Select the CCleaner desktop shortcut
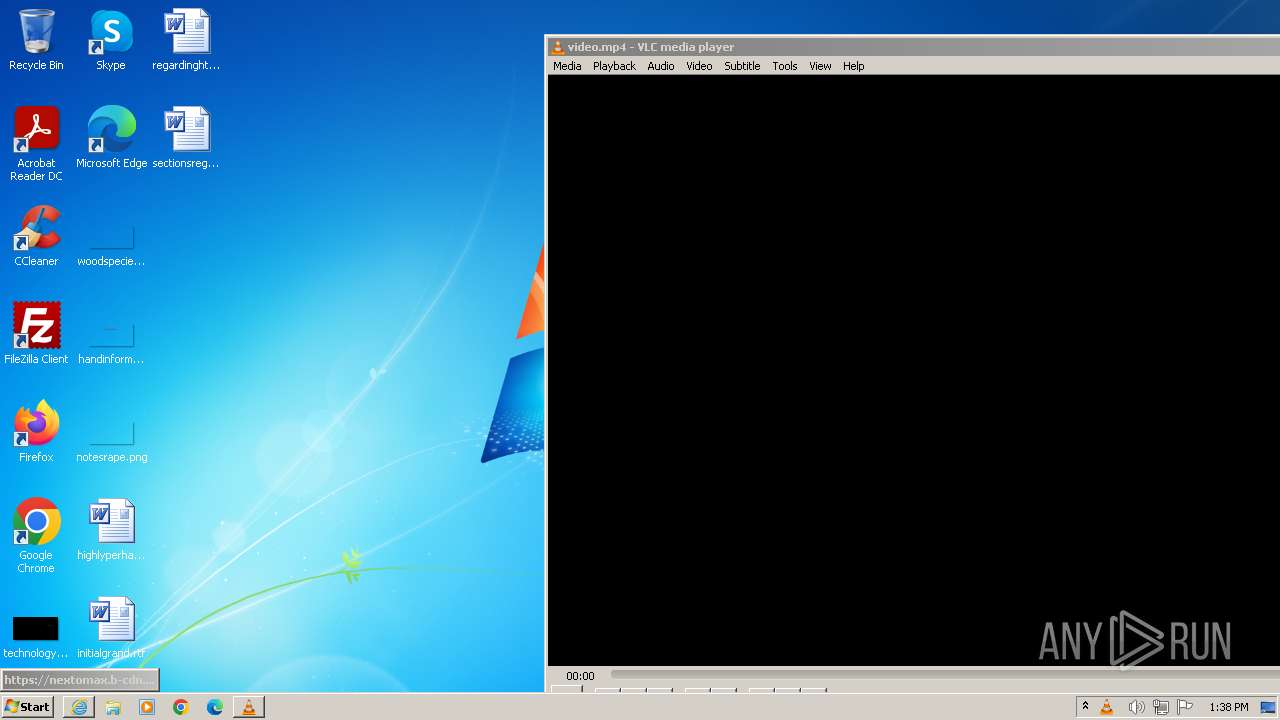The width and height of the screenshot is (1280, 720). (x=36, y=236)
